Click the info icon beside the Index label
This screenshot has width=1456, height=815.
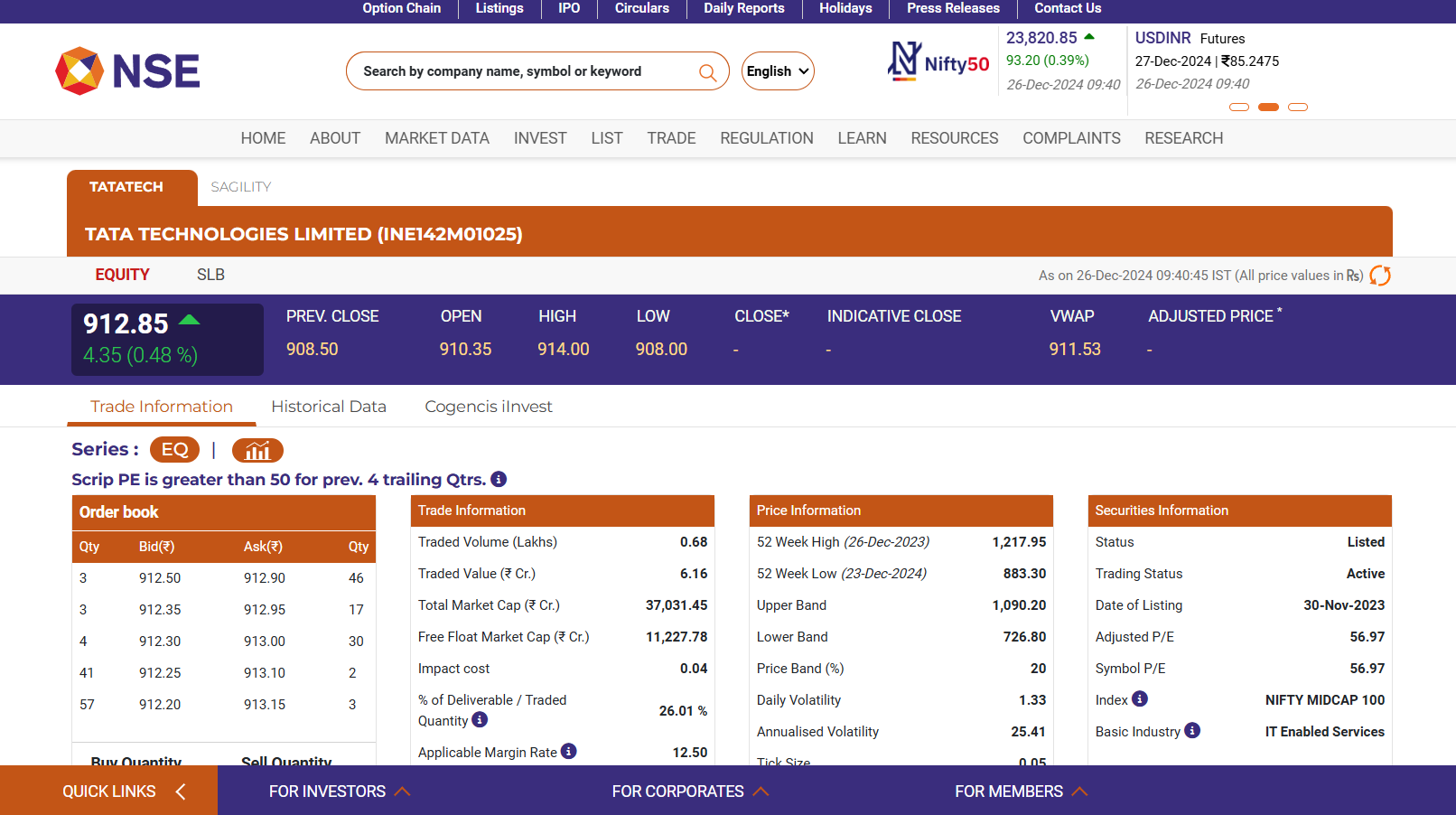point(1139,699)
